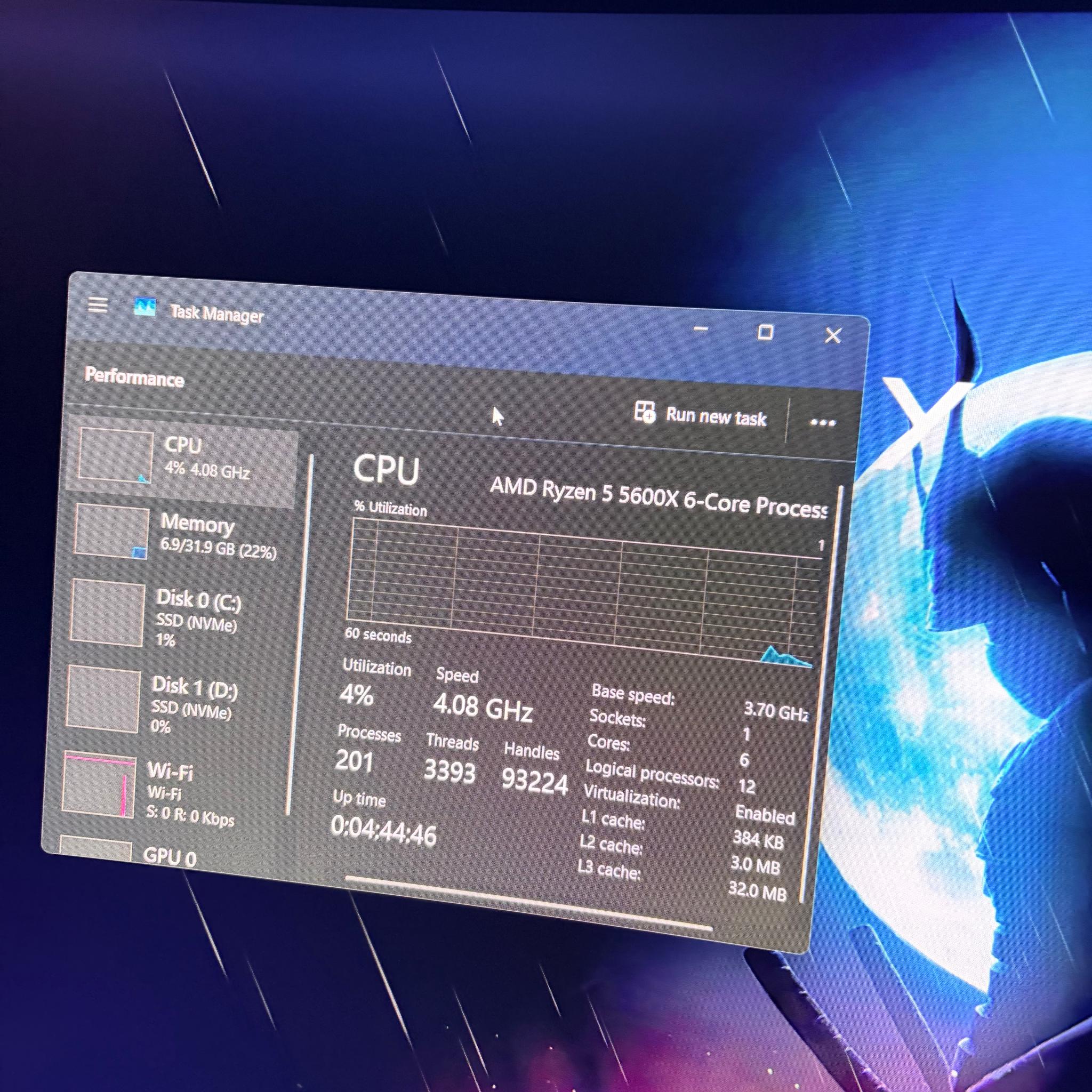Maximize the Task Manager window
The image size is (1092, 1092).
click(x=765, y=332)
